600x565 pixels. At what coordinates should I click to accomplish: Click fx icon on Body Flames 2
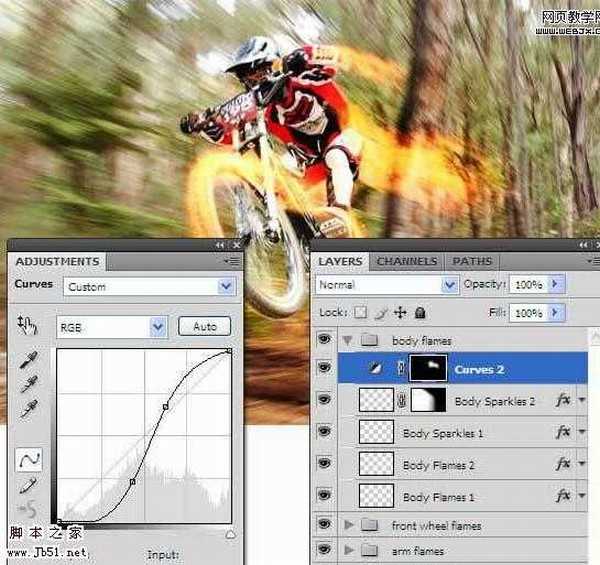(563, 464)
